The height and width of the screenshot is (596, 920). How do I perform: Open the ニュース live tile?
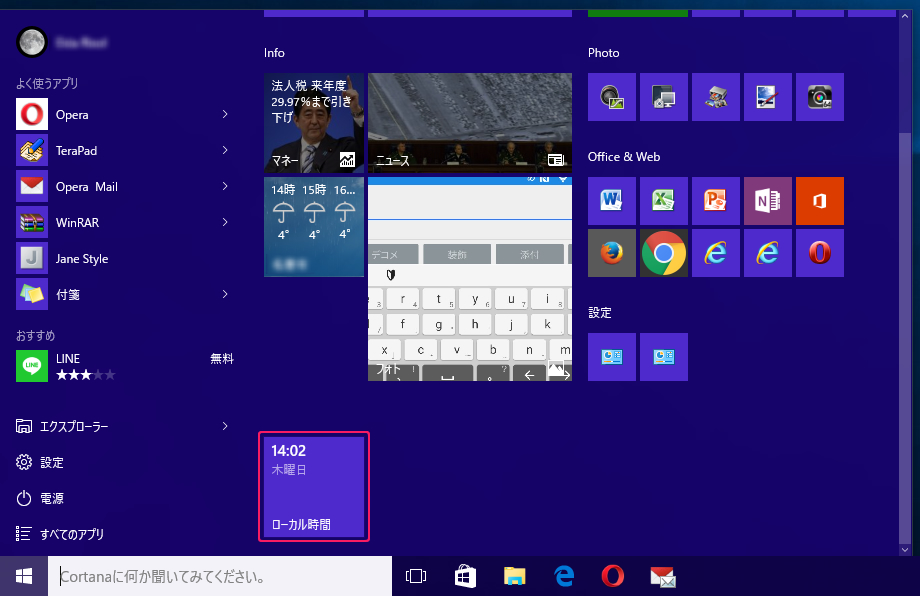tap(470, 123)
